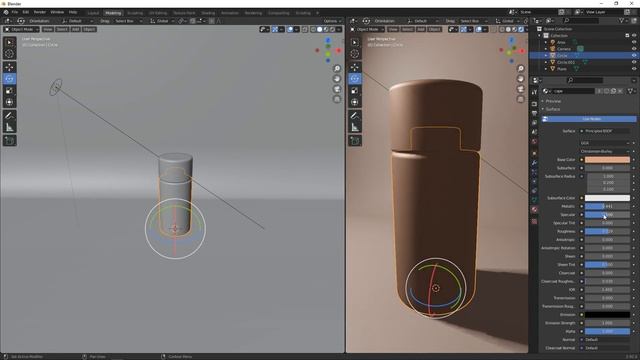Select the Transform tool in left viewport
The height and width of the screenshot is (360, 640).
point(9,102)
